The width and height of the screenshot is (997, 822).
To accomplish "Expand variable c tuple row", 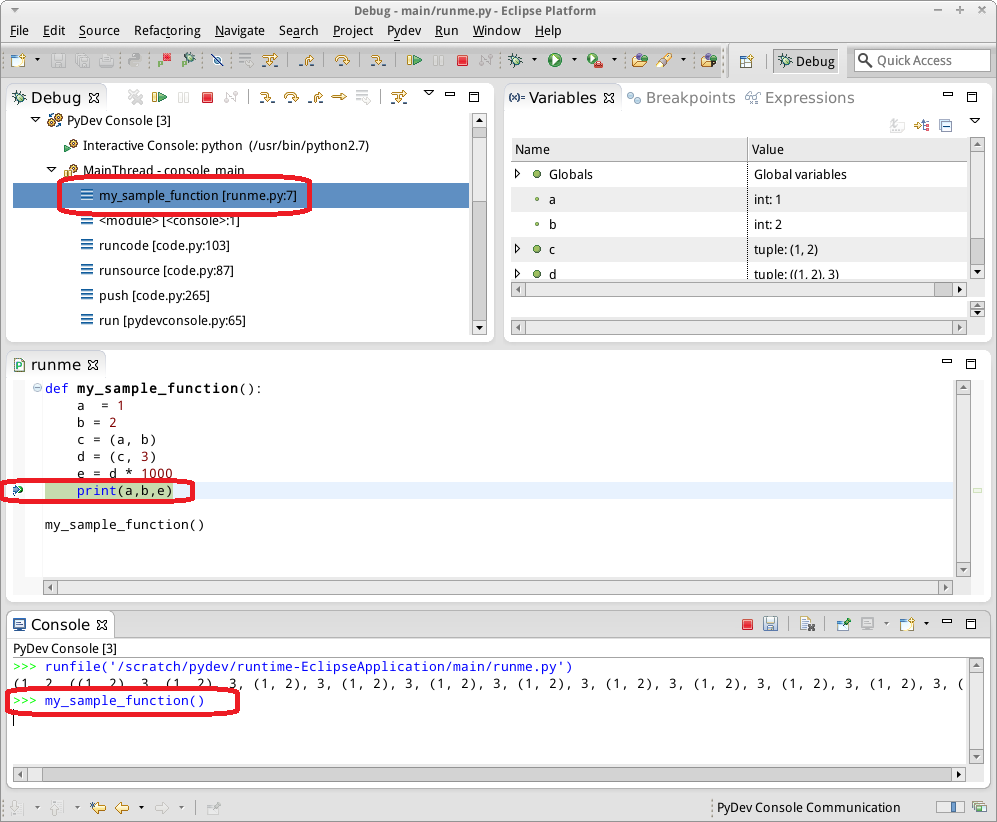I will [x=518, y=249].
